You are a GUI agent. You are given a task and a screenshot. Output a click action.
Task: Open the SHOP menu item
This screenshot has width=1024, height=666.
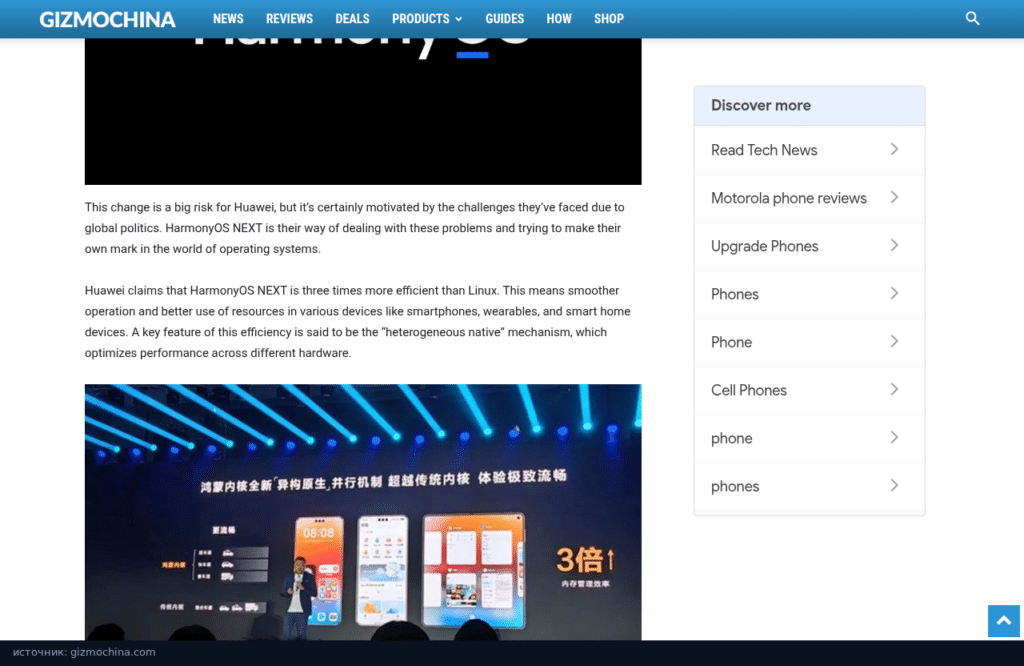coord(609,19)
